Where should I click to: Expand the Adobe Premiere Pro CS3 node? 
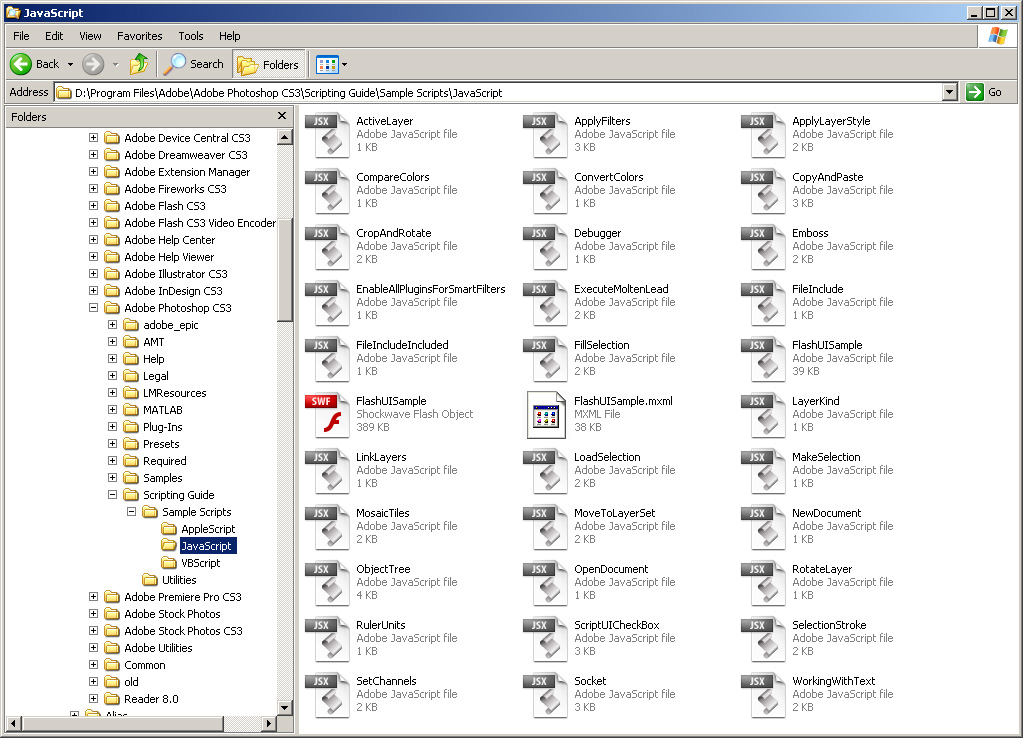click(x=93, y=596)
